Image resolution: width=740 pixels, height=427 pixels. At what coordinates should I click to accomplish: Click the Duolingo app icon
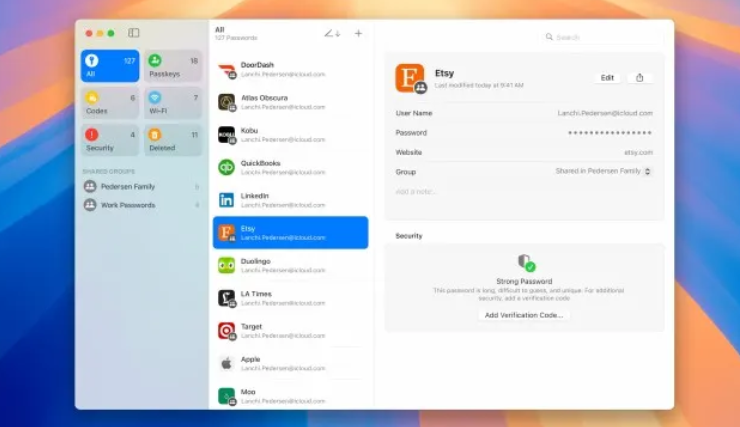(x=227, y=265)
